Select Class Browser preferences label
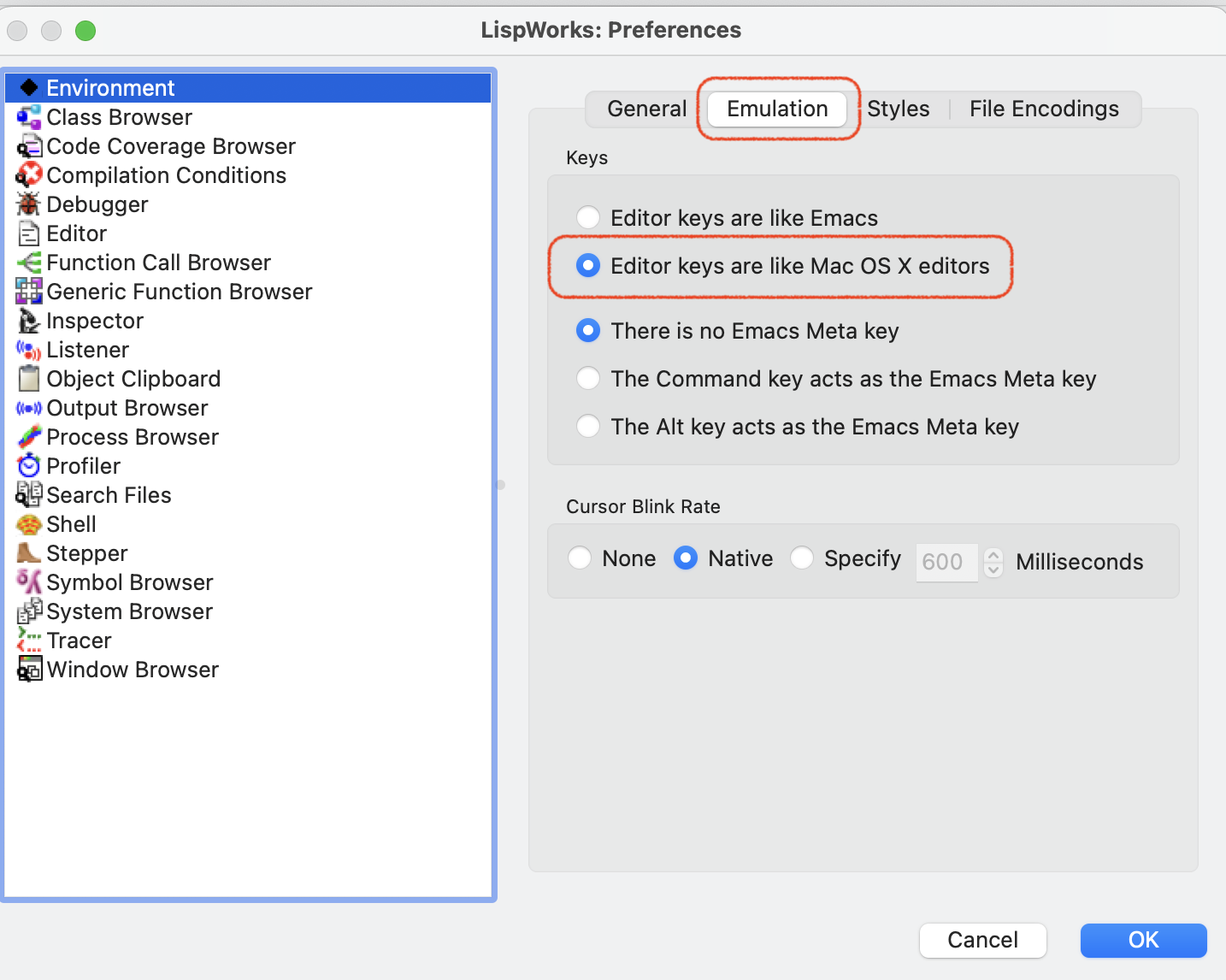1226x980 pixels. 119,117
